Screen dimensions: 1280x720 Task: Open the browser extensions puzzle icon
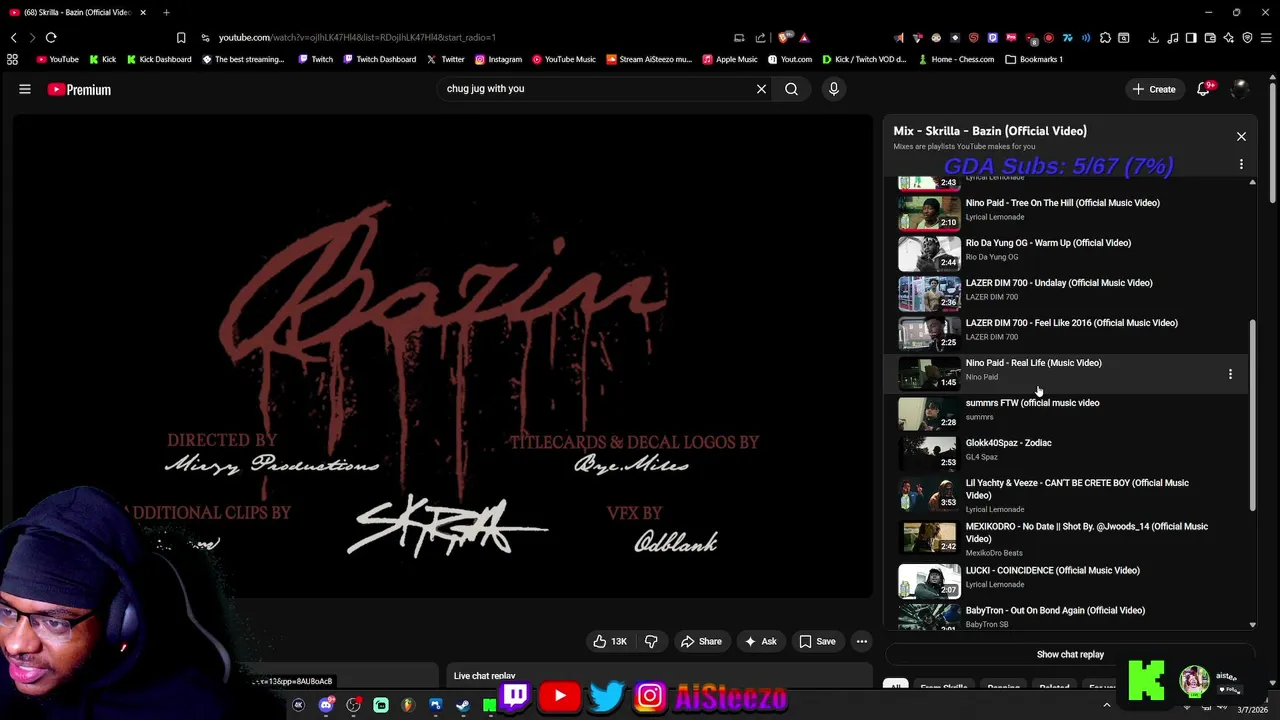coord(1105,38)
